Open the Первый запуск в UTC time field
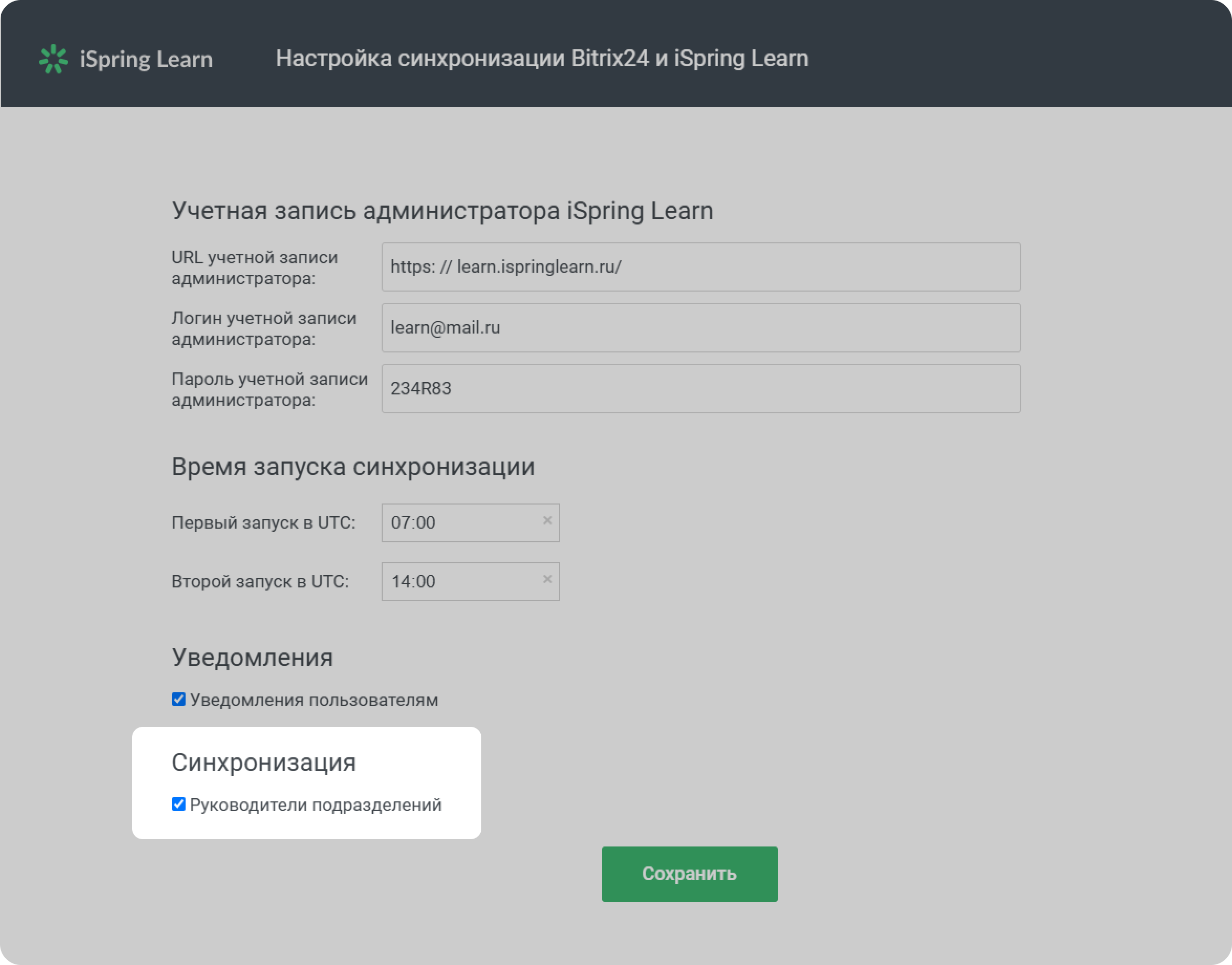1232x965 pixels. (470, 522)
